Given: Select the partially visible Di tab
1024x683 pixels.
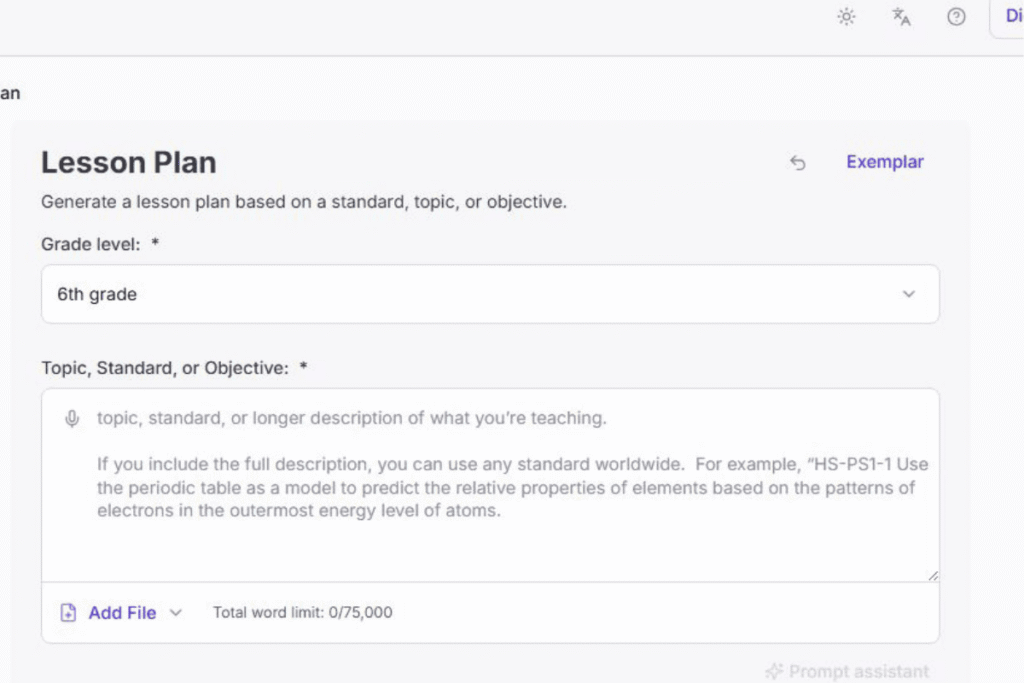Looking at the screenshot, I should (x=1014, y=17).
